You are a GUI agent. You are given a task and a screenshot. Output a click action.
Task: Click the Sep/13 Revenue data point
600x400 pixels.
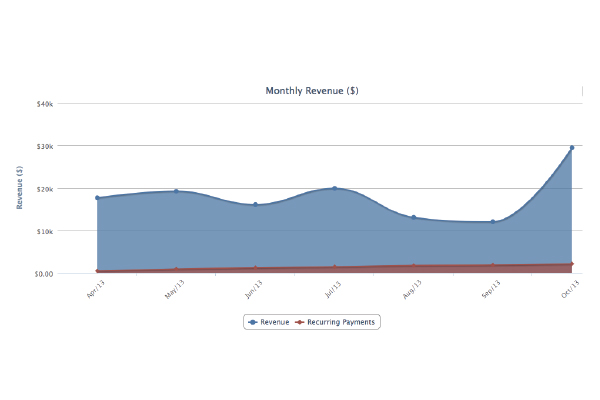492,221
